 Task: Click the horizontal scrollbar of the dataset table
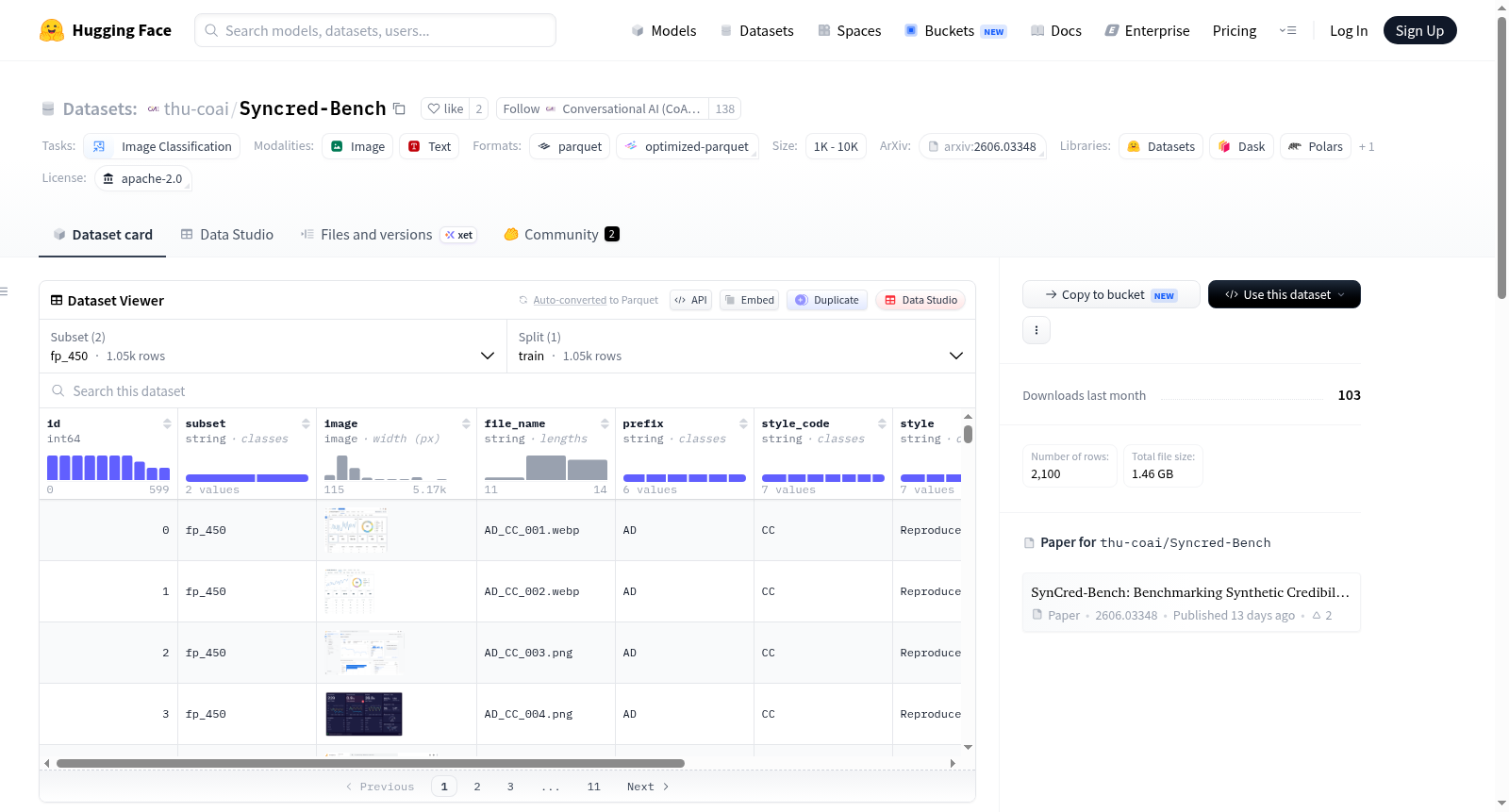click(x=370, y=763)
